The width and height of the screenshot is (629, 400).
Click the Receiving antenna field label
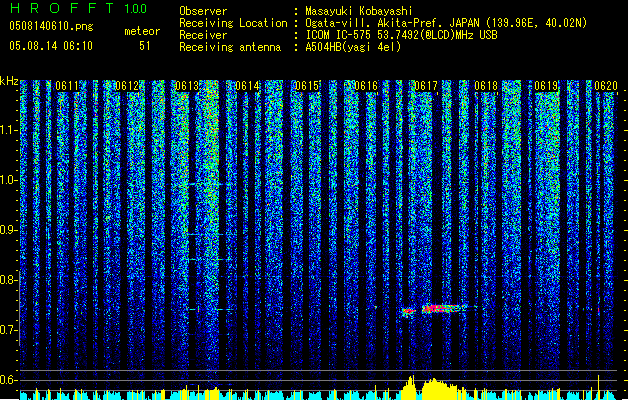230,47
